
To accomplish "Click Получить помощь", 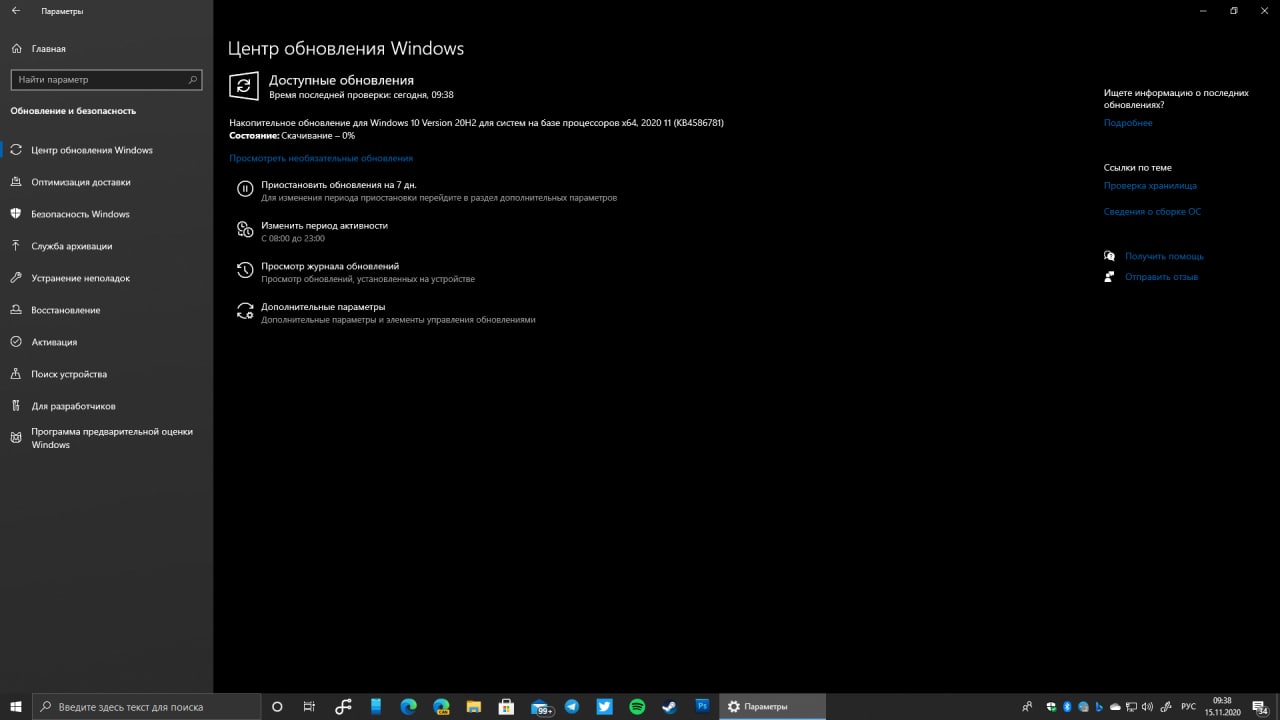I will [1164, 256].
